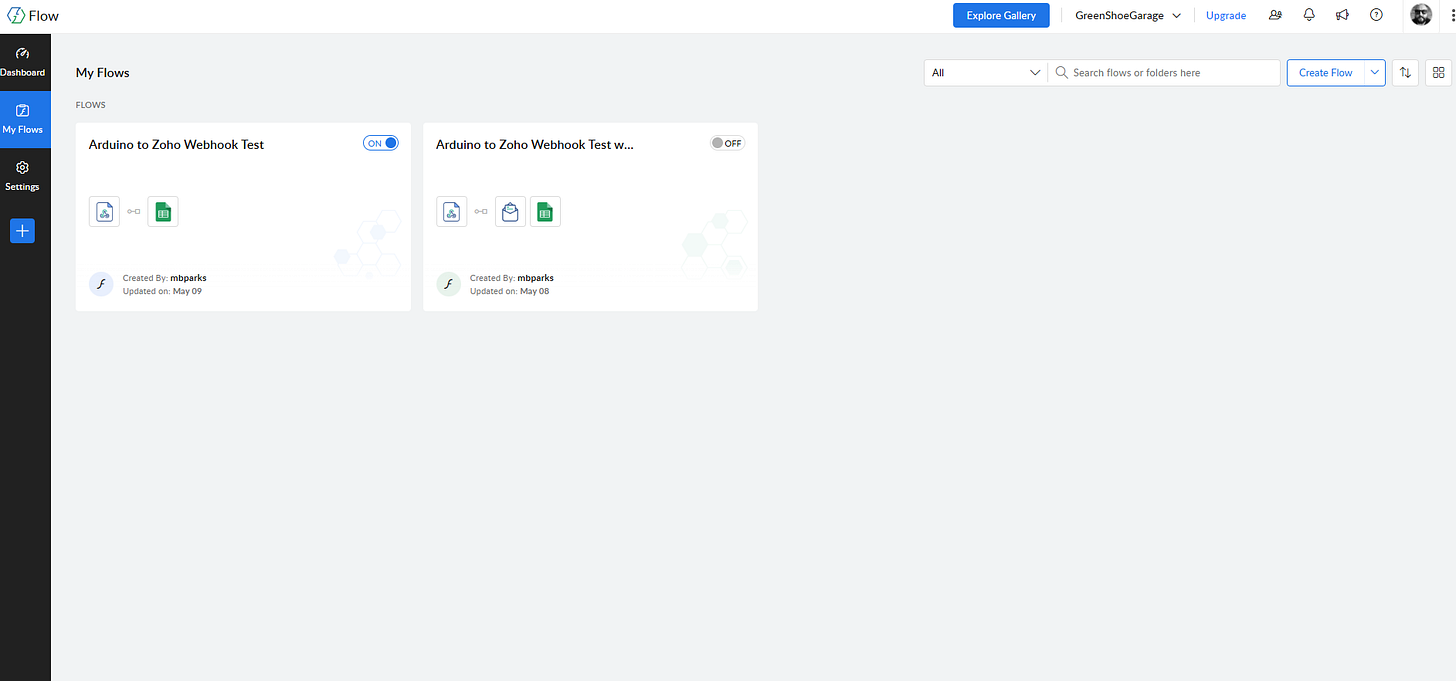Click the Zoho Flow logo
The height and width of the screenshot is (681, 1456).
point(33,15)
